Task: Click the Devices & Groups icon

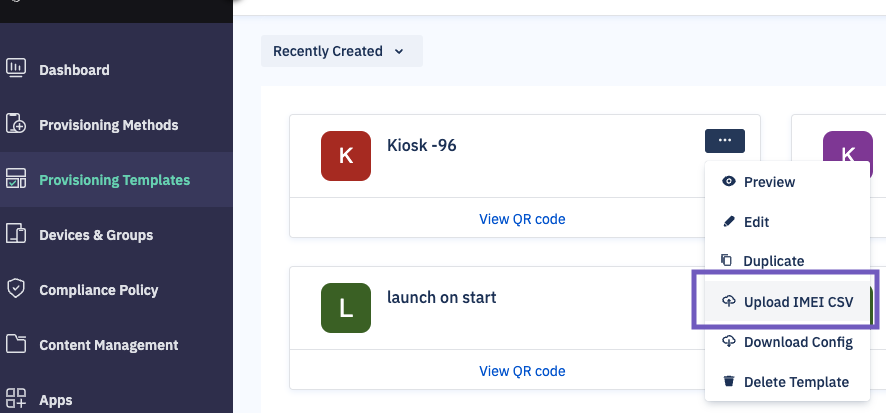Action: 16,234
